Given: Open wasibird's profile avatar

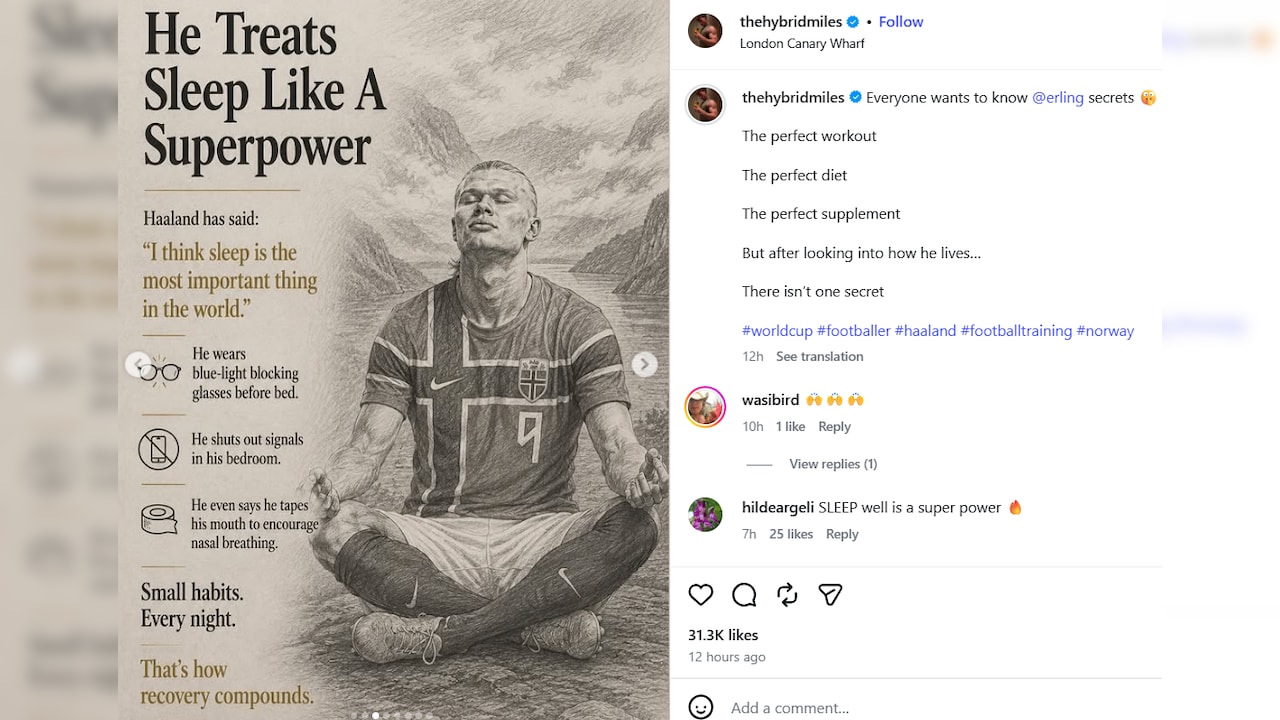Looking at the screenshot, I should coord(705,407).
